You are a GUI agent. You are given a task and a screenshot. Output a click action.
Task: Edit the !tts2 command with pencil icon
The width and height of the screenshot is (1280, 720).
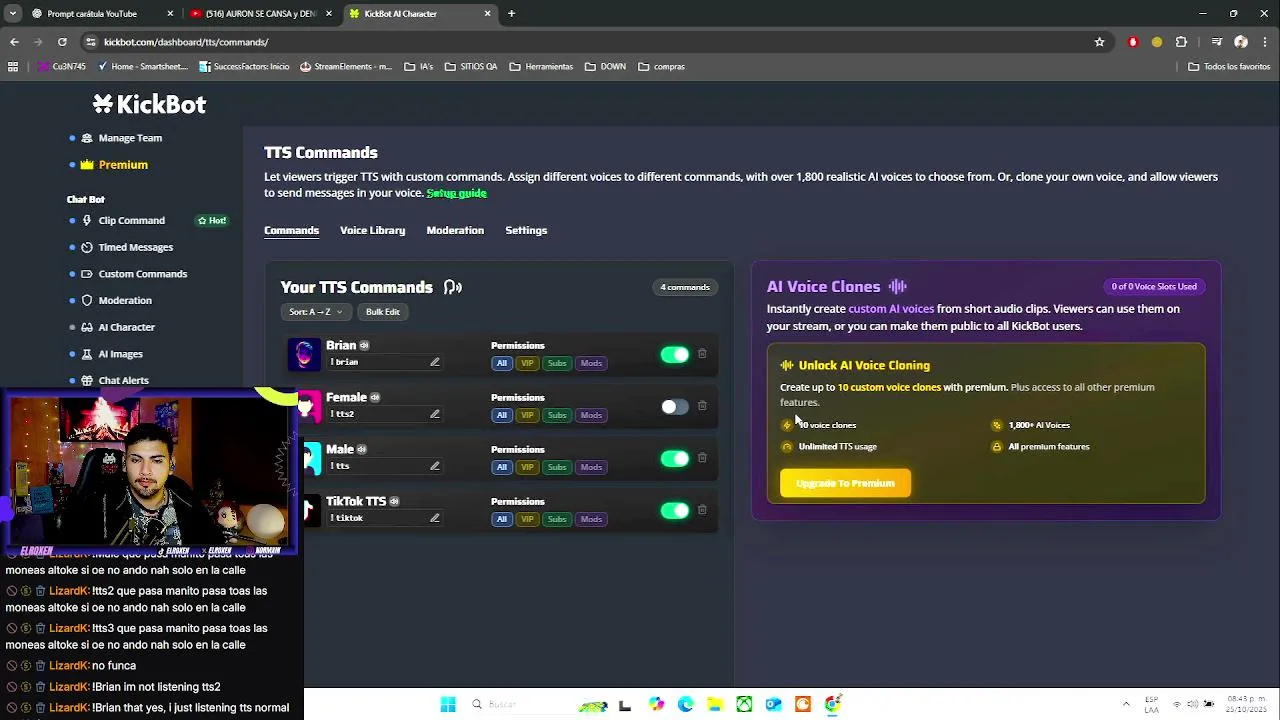[434, 414]
